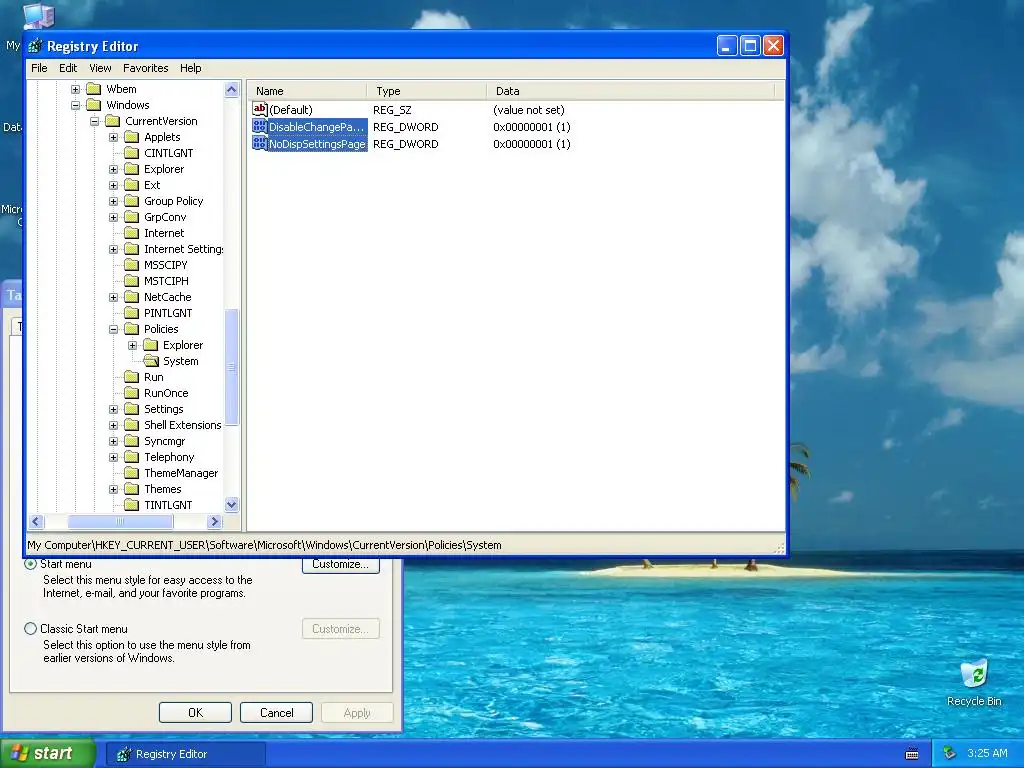Sort values by the Name column

[x=307, y=91]
